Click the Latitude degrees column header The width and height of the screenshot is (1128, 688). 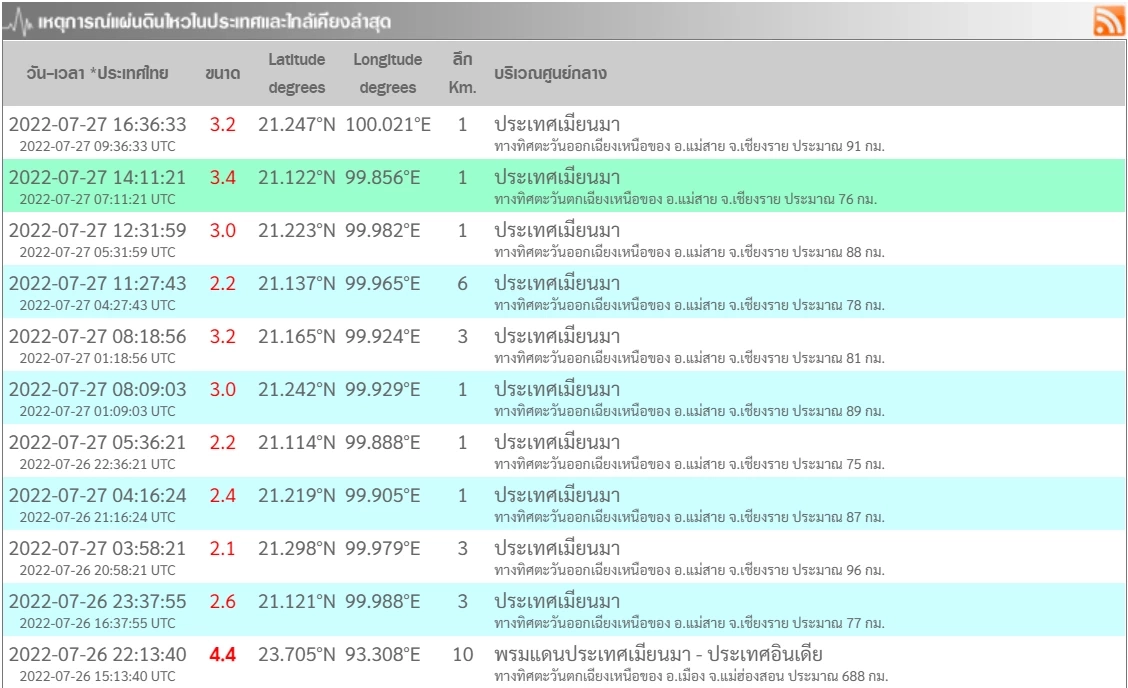[x=296, y=74]
